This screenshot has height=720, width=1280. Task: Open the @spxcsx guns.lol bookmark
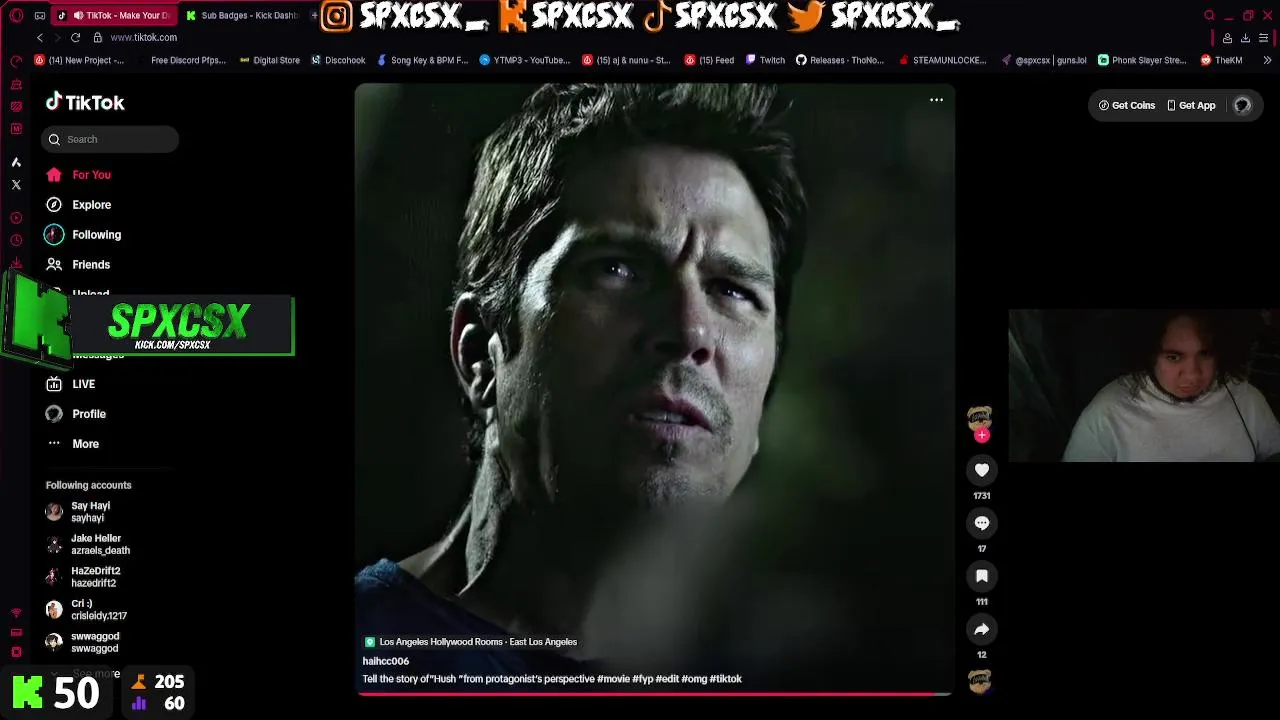1043,60
